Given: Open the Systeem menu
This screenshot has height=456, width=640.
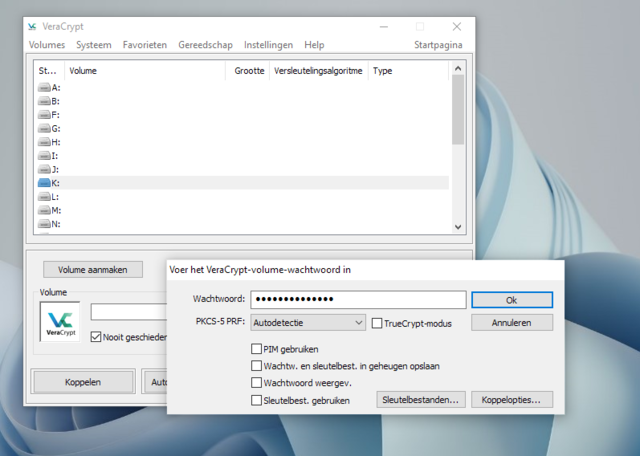Looking at the screenshot, I should click(93, 45).
